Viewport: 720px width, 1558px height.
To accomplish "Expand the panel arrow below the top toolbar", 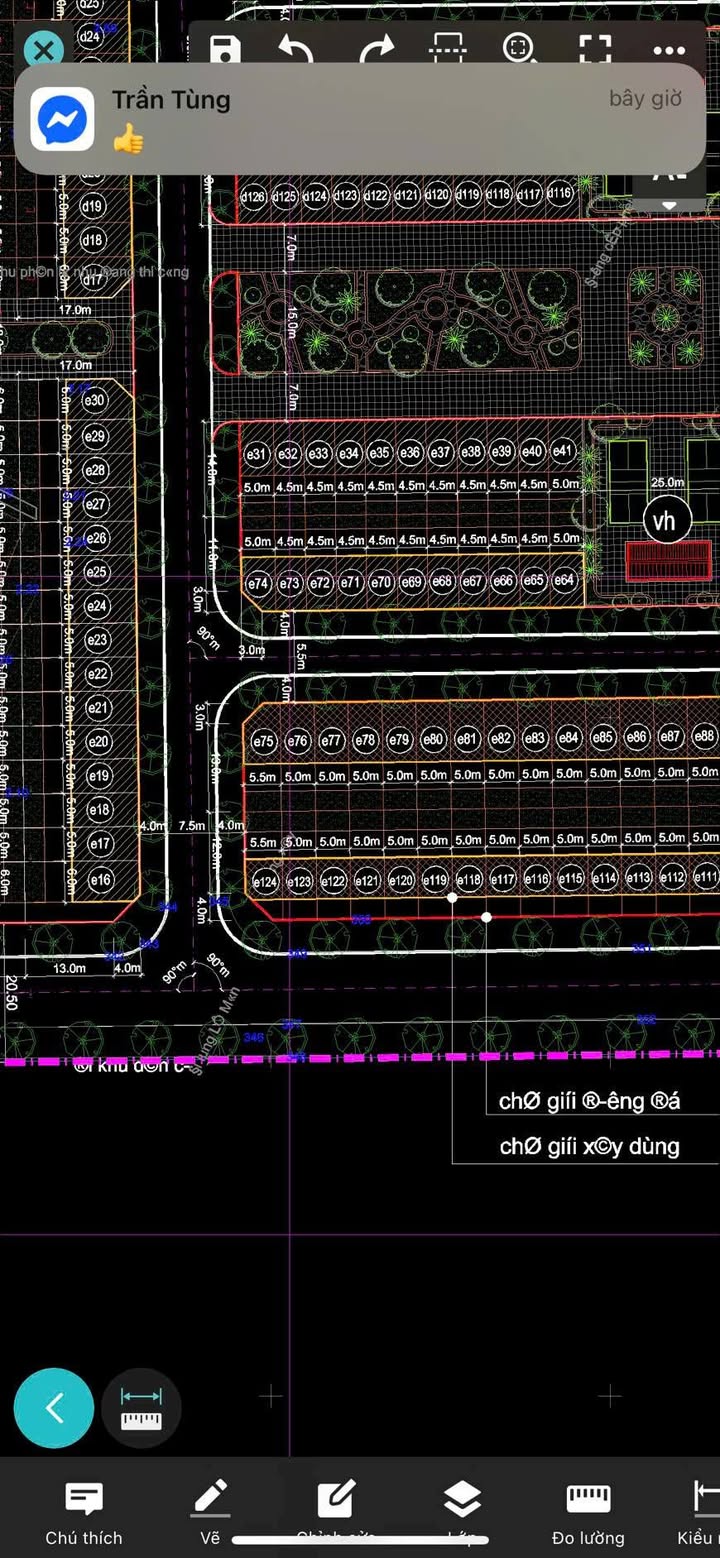I will (669, 204).
